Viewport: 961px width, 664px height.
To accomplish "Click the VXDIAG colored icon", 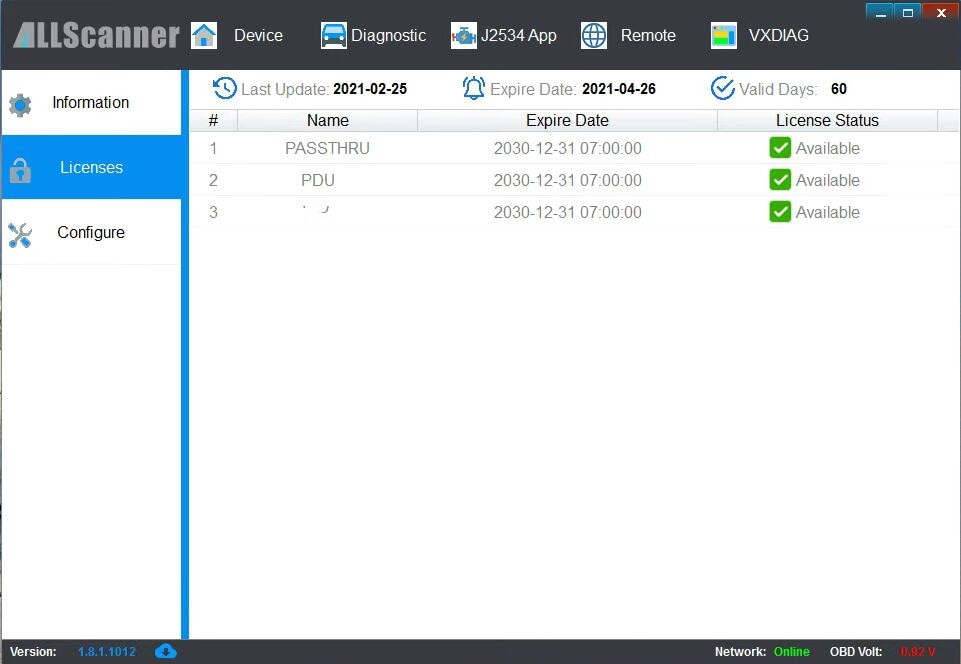I will pos(724,36).
